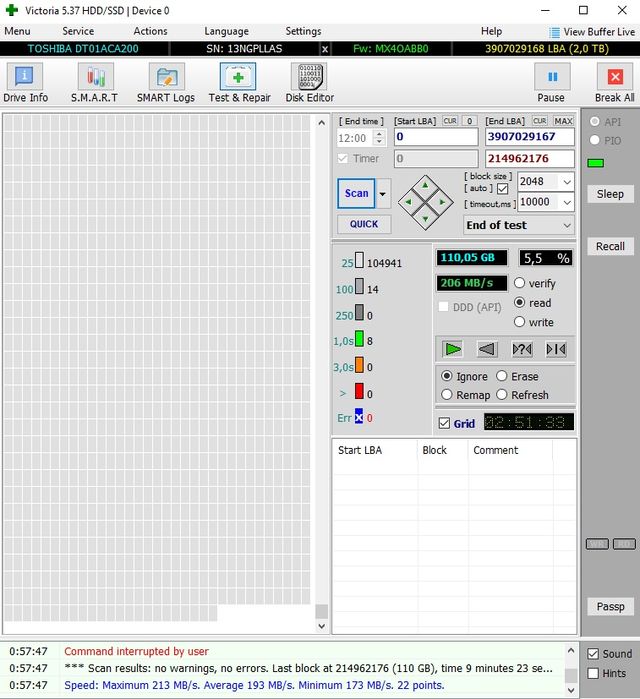Toggle the DDD (API) checkbox
The image size is (640, 699).
point(443,307)
